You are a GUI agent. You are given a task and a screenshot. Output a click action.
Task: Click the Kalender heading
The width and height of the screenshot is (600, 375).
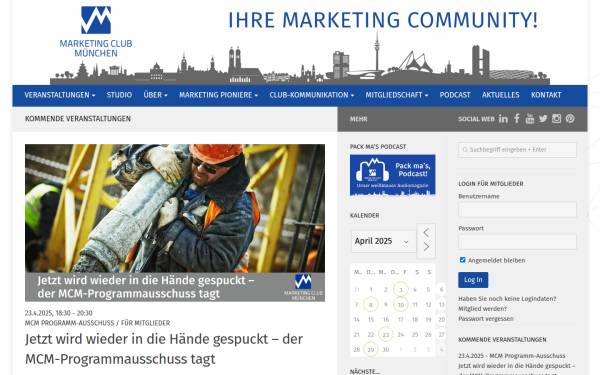(x=364, y=215)
